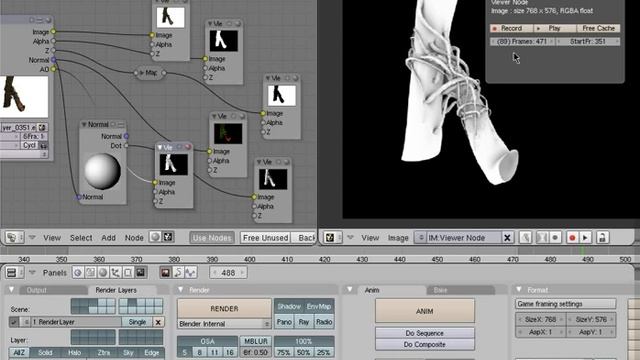The image size is (640, 360).
Task: Collapse the Normal node triangle
Action: pos(84,124)
